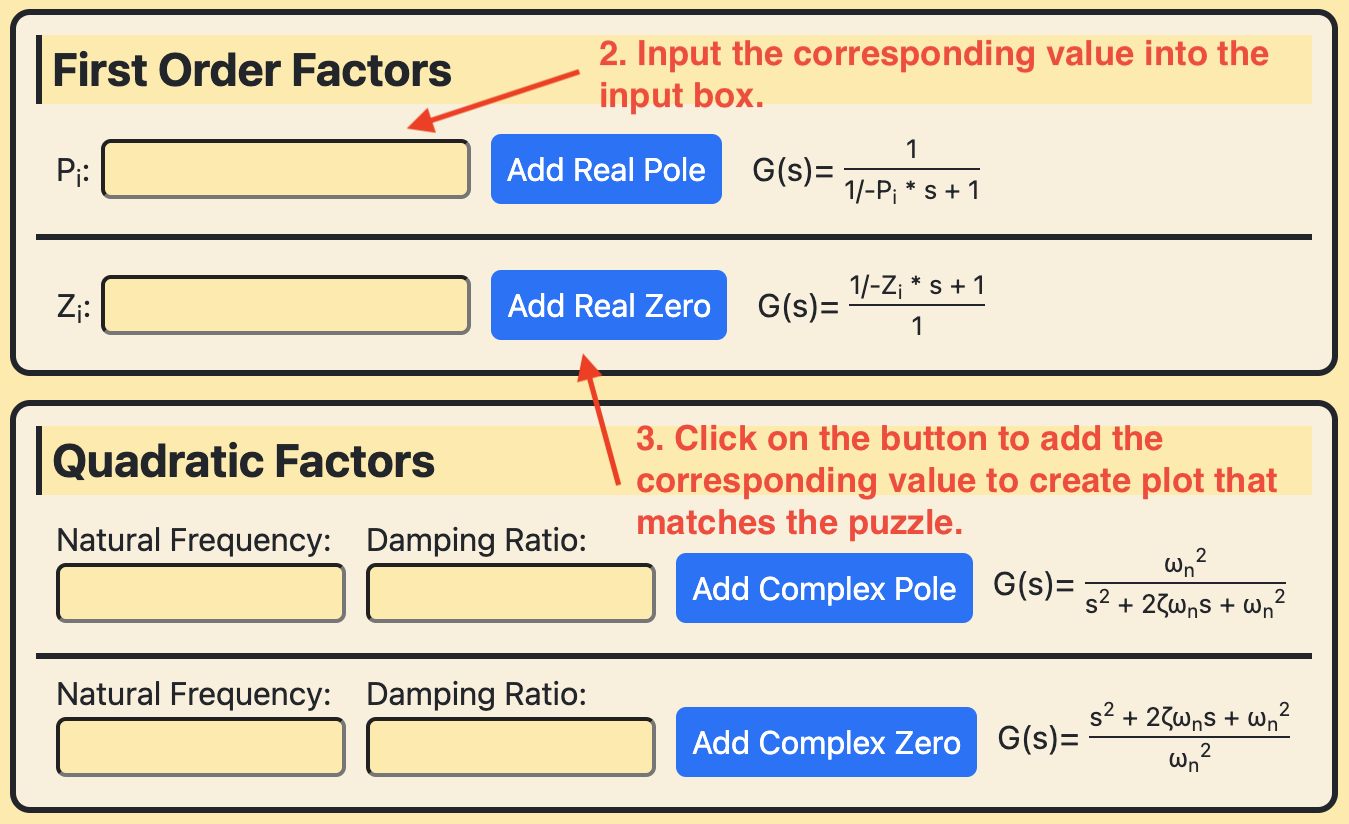Image resolution: width=1349 pixels, height=824 pixels.
Task: Click Damping Ratio field beside Add Complex Pole
Action: tap(511, 593)
